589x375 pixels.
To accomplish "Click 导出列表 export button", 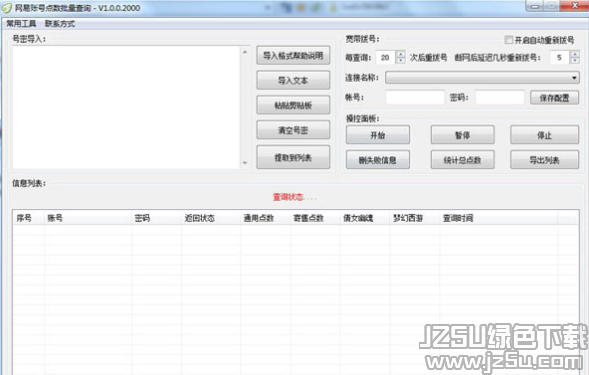I will point(544,160).
